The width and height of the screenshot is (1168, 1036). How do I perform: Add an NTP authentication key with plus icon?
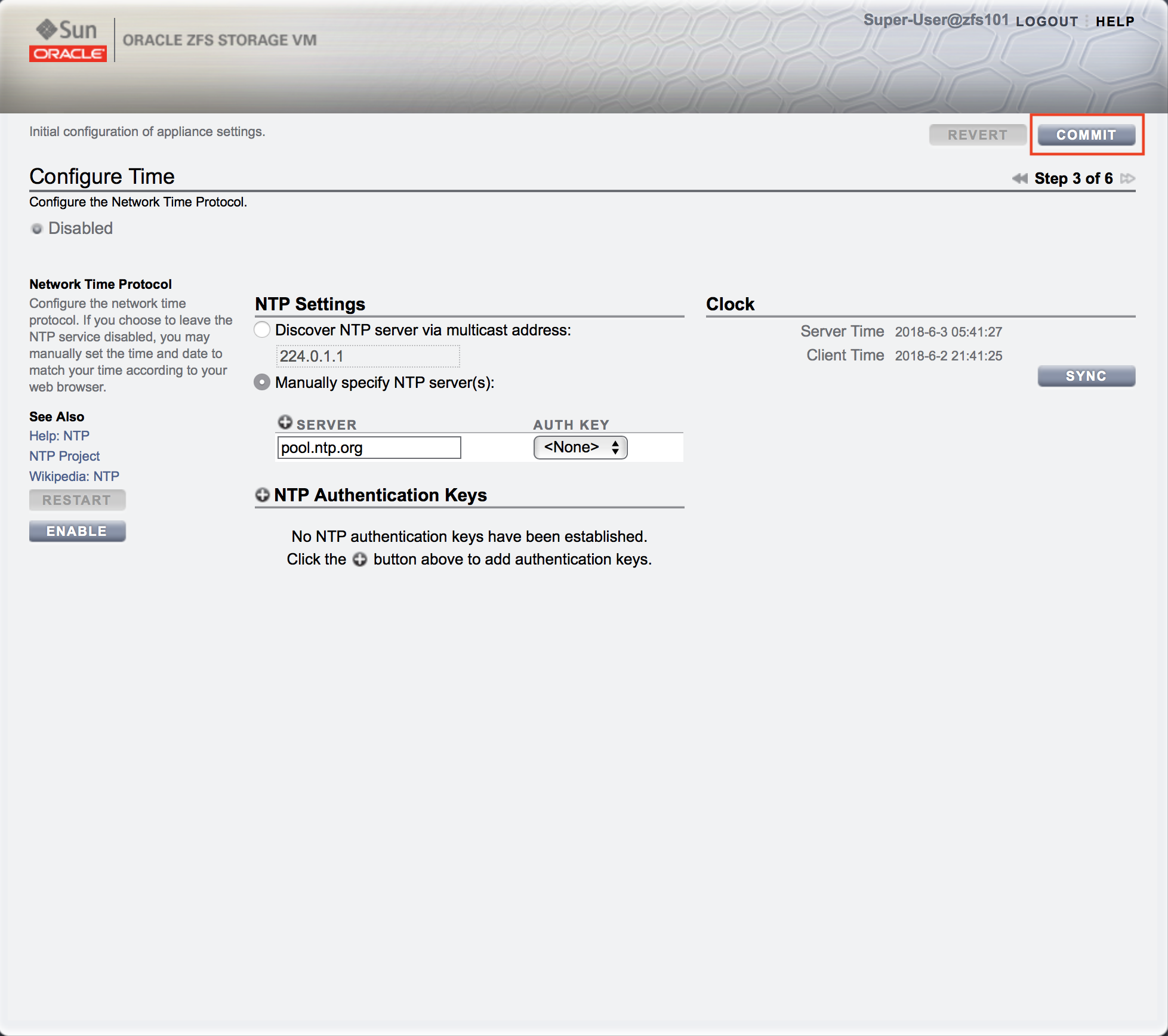(x=263, y=495)
